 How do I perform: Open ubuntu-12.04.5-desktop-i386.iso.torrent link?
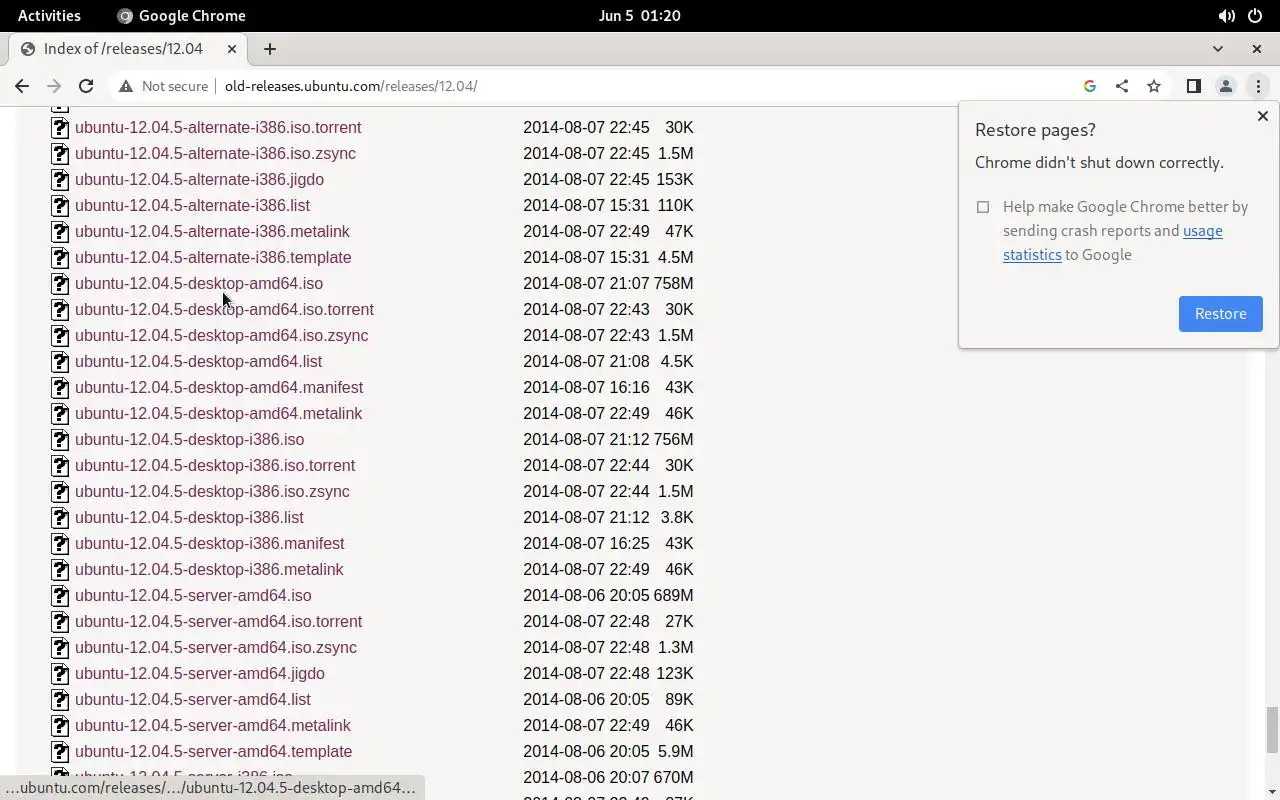[x=215, y=465]
